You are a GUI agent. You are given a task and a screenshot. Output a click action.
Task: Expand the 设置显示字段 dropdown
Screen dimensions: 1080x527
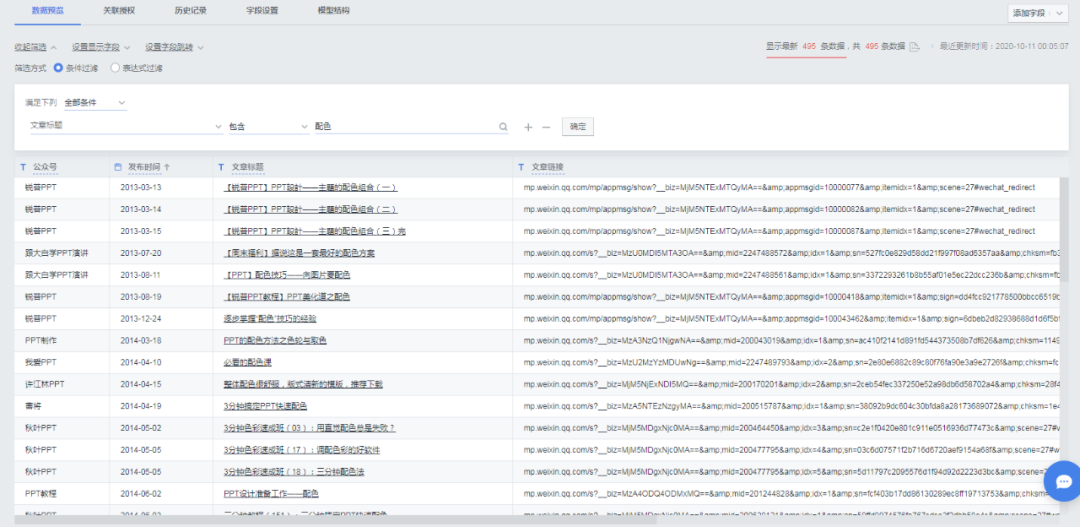click(x=101, y=48)
